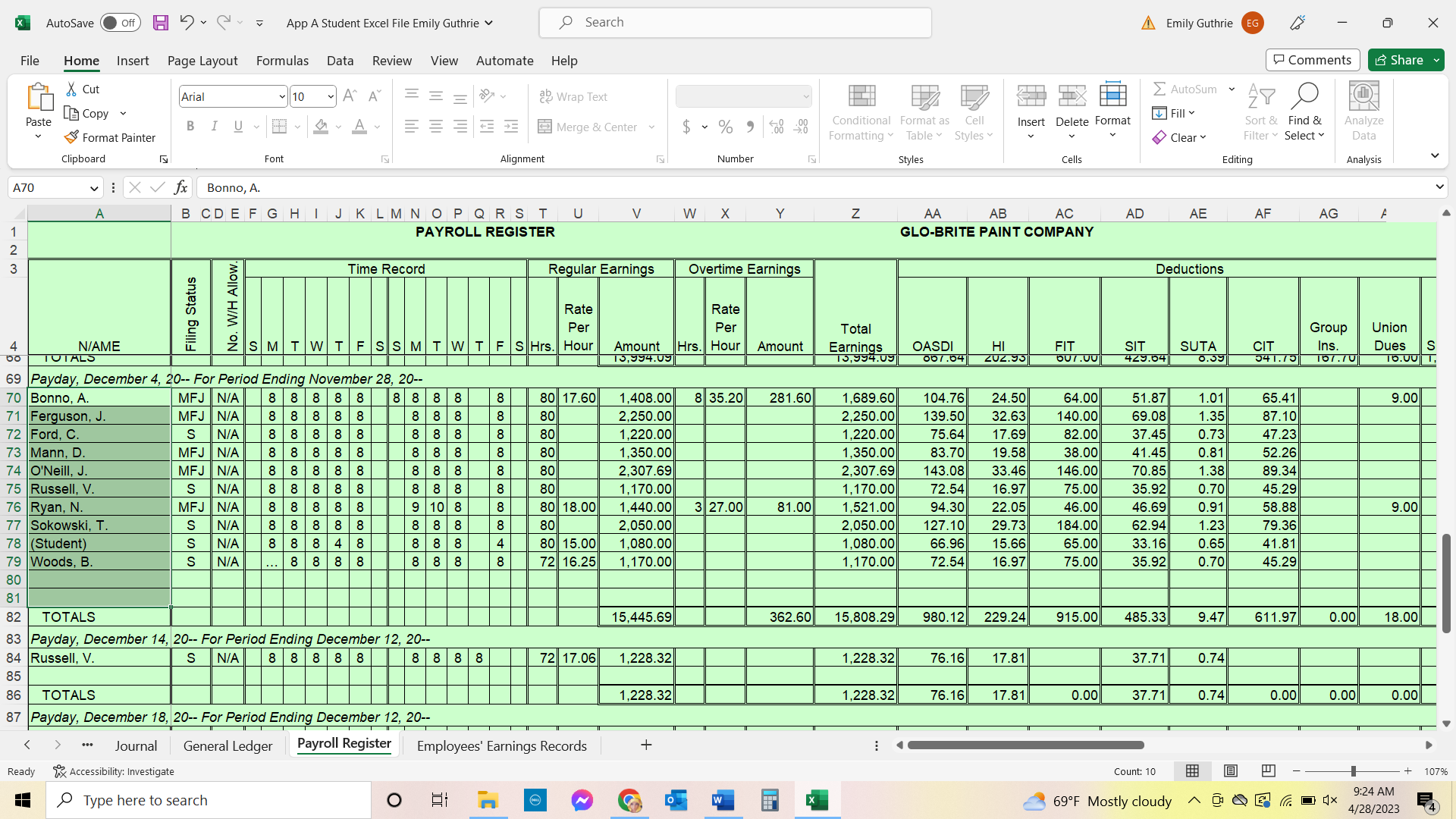Image resolution: width=1456 pixels, height=819 pixels.
Task: Open the Insert ribbon tab
Action: (x=133, y=61)
